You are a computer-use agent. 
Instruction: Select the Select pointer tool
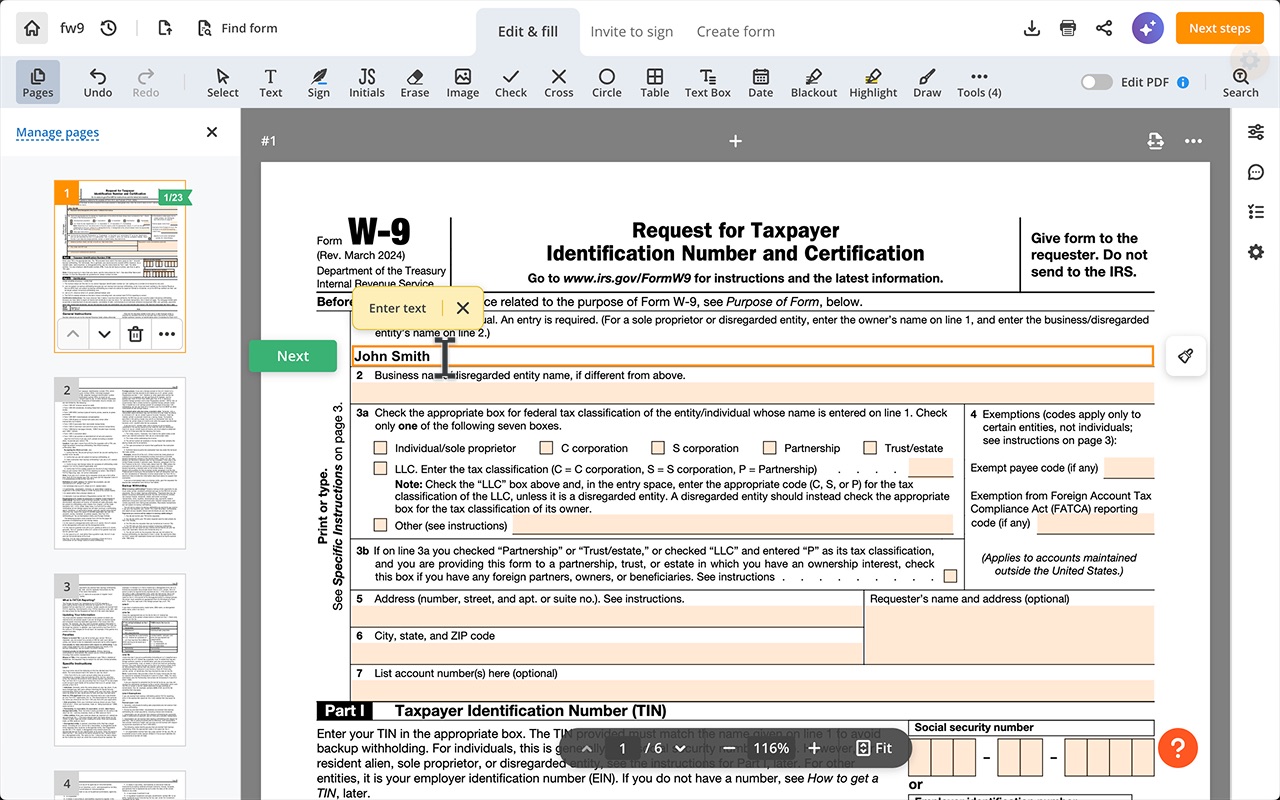(223, 82)
